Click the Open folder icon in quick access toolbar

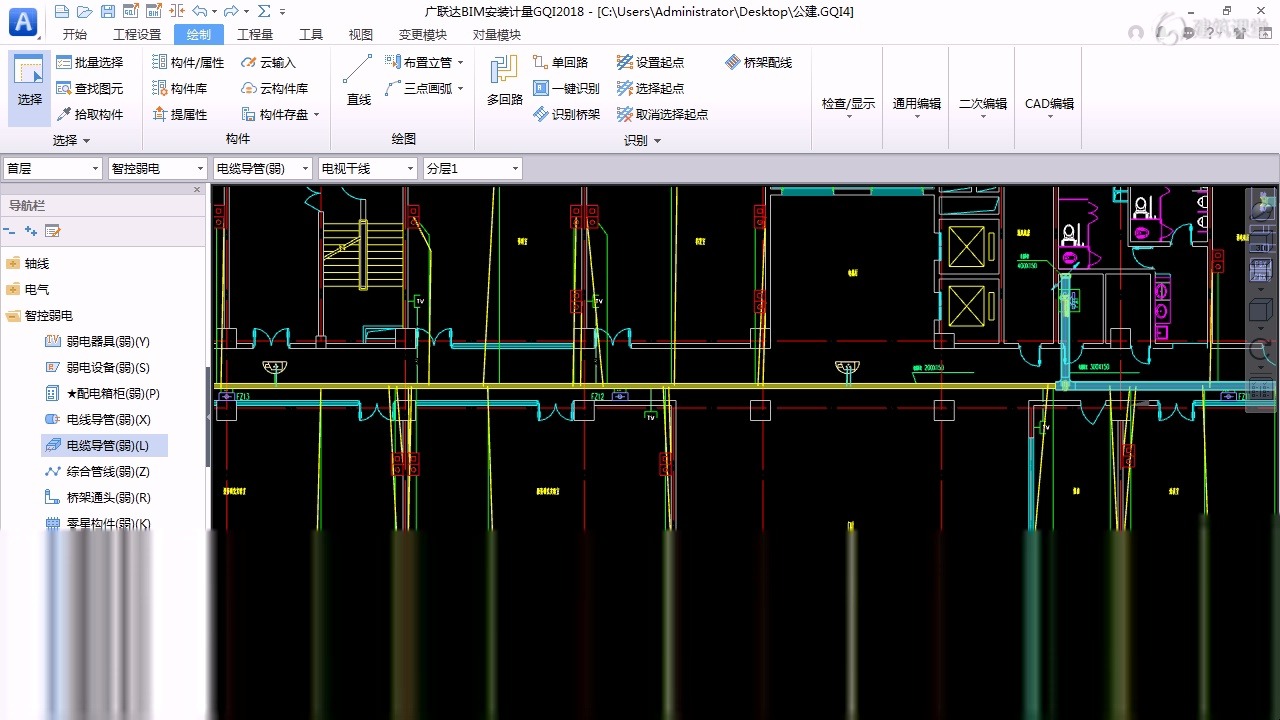85,11
